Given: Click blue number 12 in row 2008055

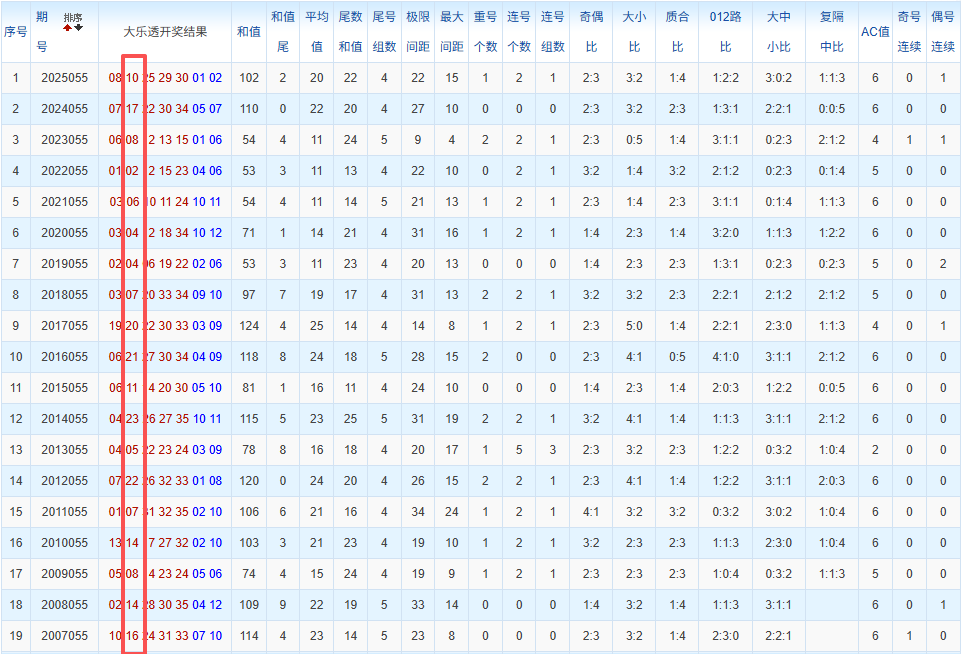Looking at the screenshot, I should click(215, 605).
